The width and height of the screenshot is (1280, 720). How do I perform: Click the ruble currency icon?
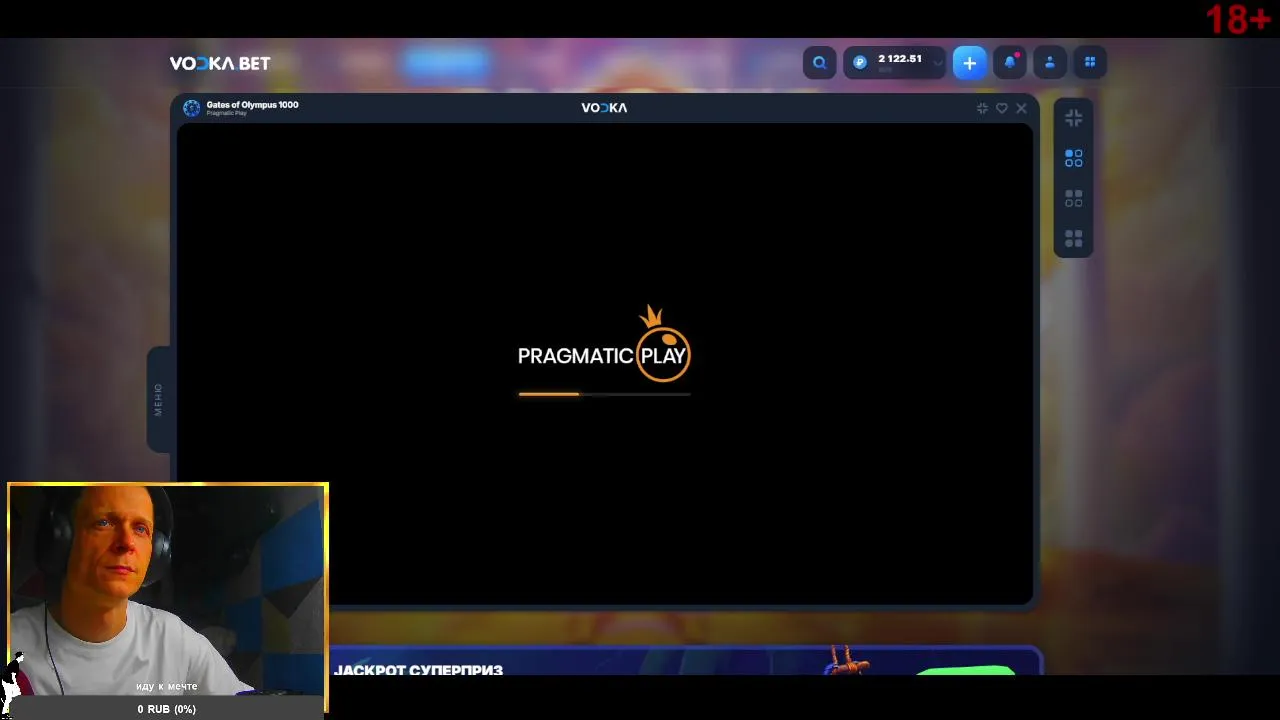coord(860,63)
